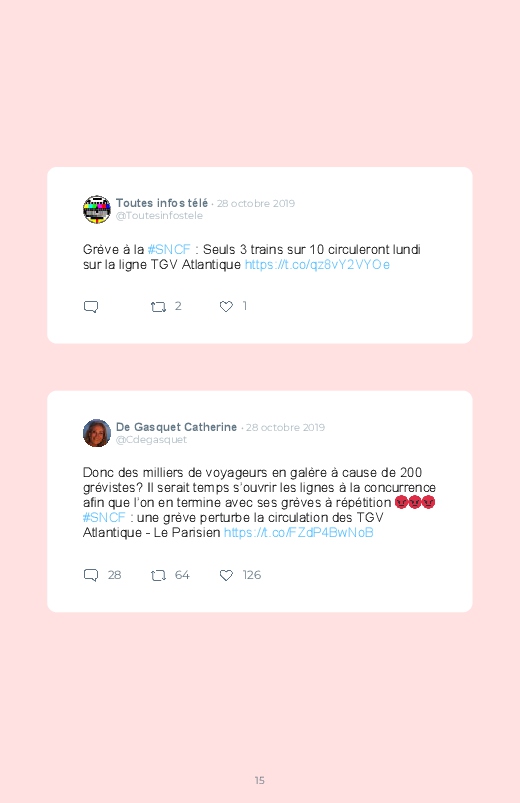Image resolution: width=520 pixels, height=803 pixels.
Task: Open the #SNCF hashtag in second tweet
Action: (x=104, y=517)
